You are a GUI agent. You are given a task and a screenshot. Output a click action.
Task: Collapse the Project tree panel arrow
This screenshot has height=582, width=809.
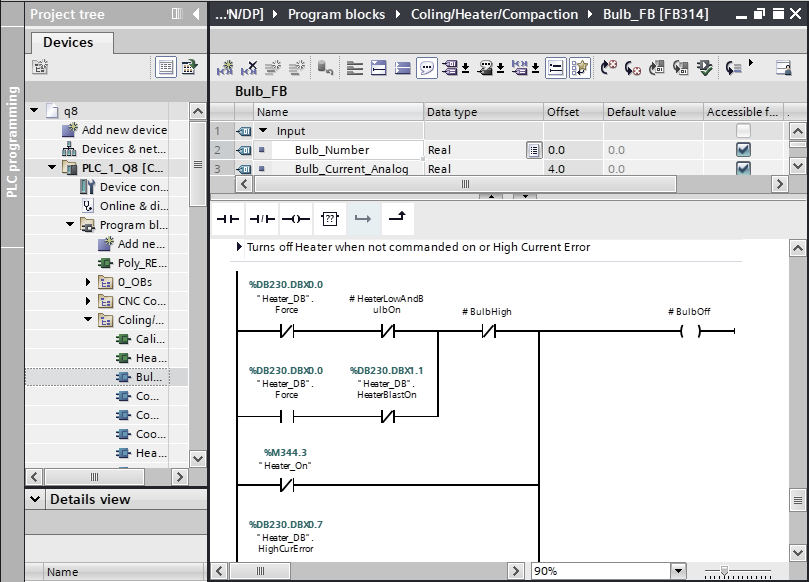click(x=195, y=14)
